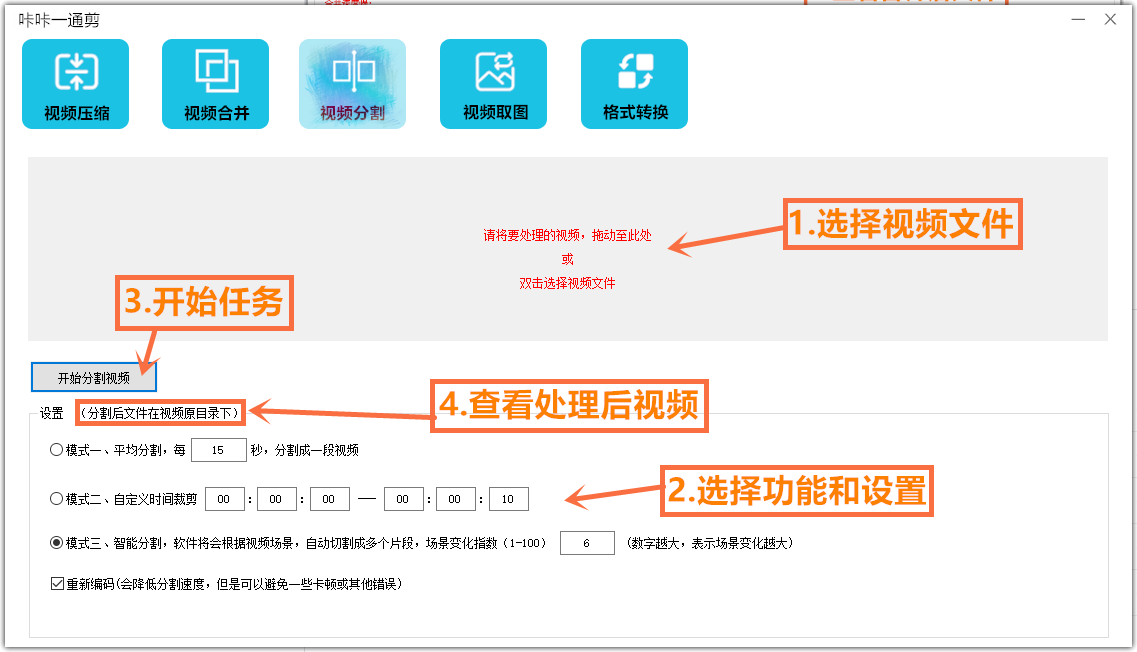Click the end-time hours field
1137x652 pixels.
404,498
